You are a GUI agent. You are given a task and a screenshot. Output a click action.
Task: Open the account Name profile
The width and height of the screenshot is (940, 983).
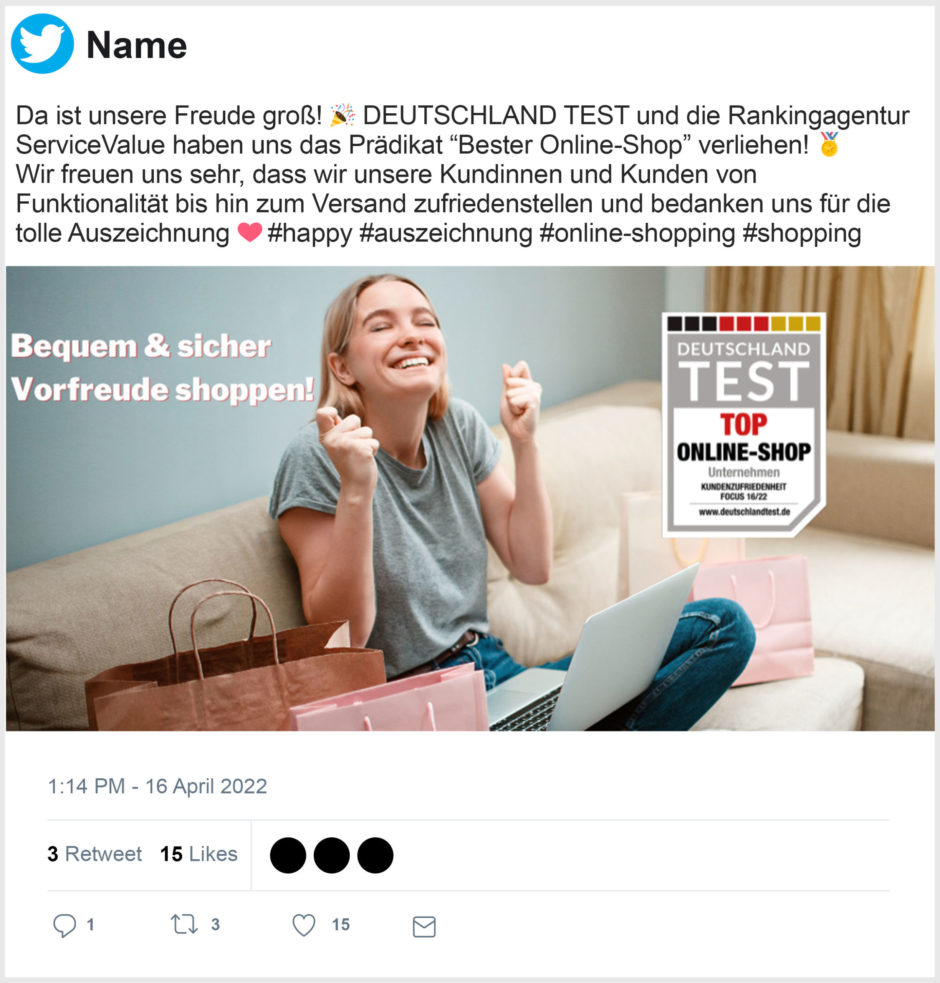coord(137,45)
